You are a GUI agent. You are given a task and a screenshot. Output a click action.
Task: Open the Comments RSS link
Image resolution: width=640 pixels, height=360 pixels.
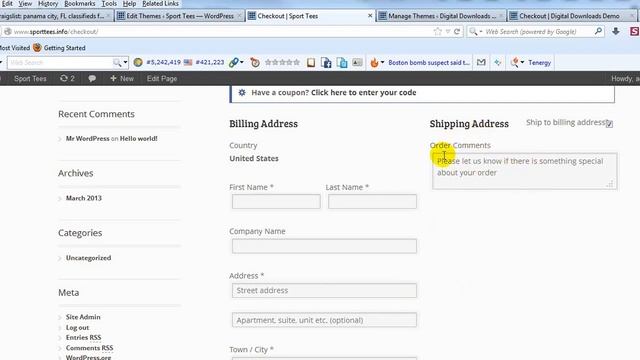tap(89, 348)
